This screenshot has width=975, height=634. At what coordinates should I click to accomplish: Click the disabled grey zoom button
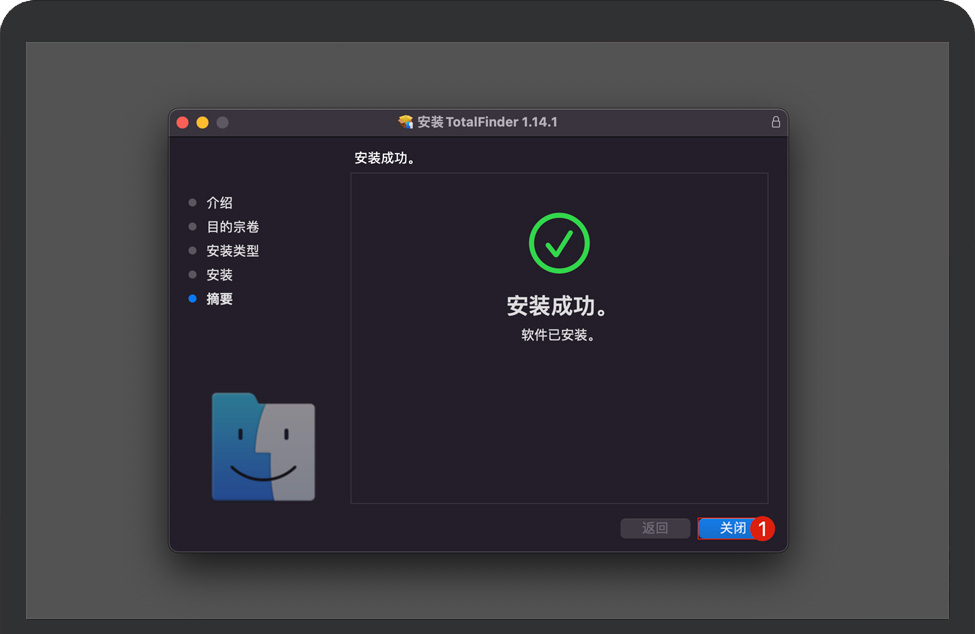[x=223, y=122]
